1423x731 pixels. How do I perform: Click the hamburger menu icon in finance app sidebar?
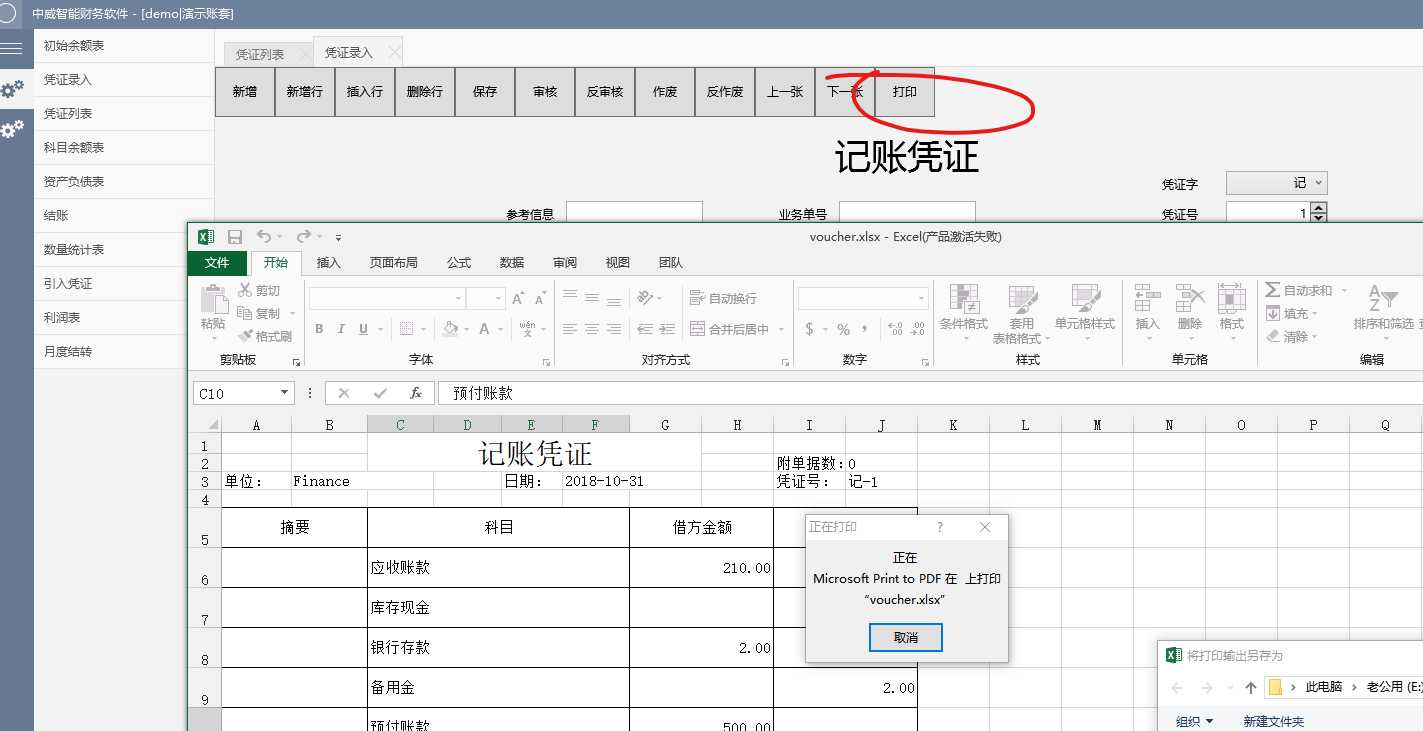point(11,49)
